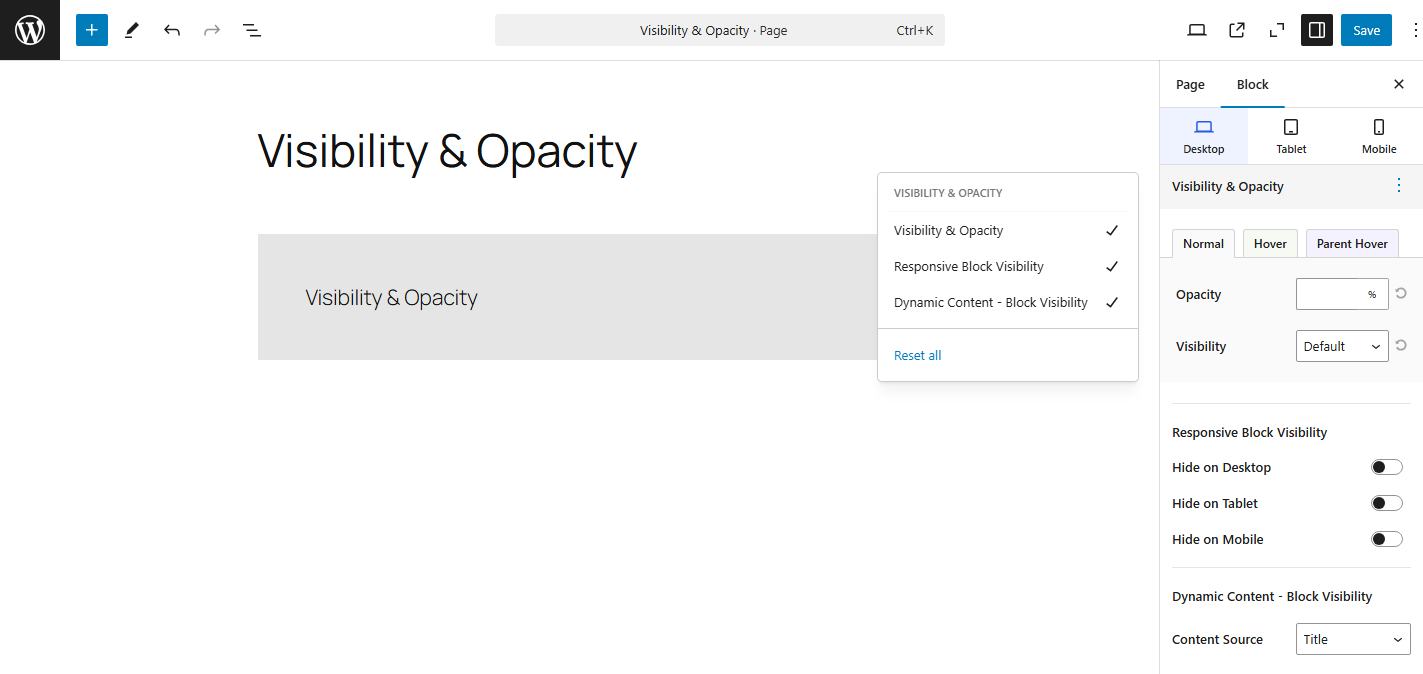
Task: Click the Reset all link
Action: pyautogui.click(x=917, y=355)
